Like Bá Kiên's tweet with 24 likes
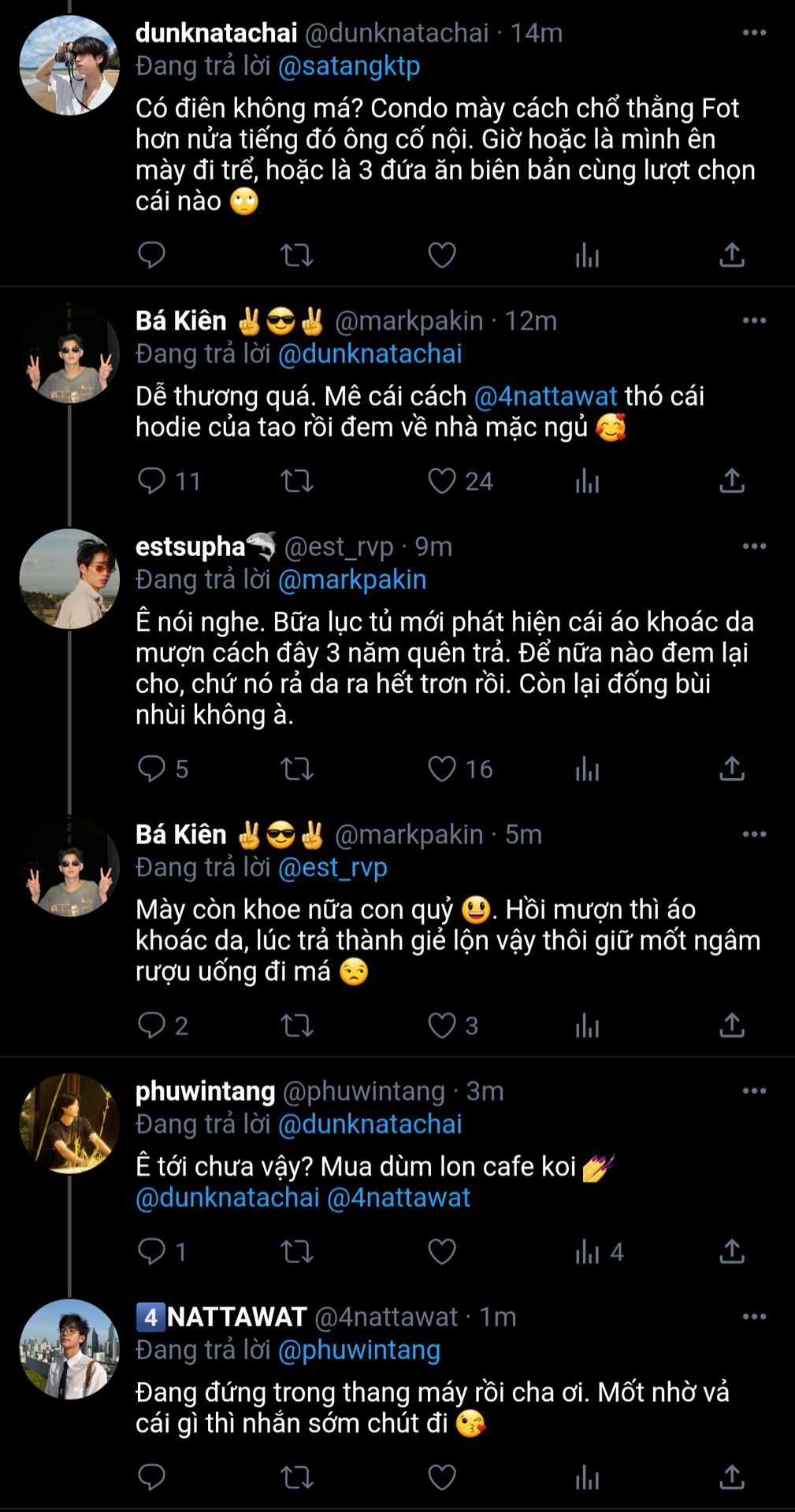Viewport: 795px width, 1512px height. coord(442,481)
